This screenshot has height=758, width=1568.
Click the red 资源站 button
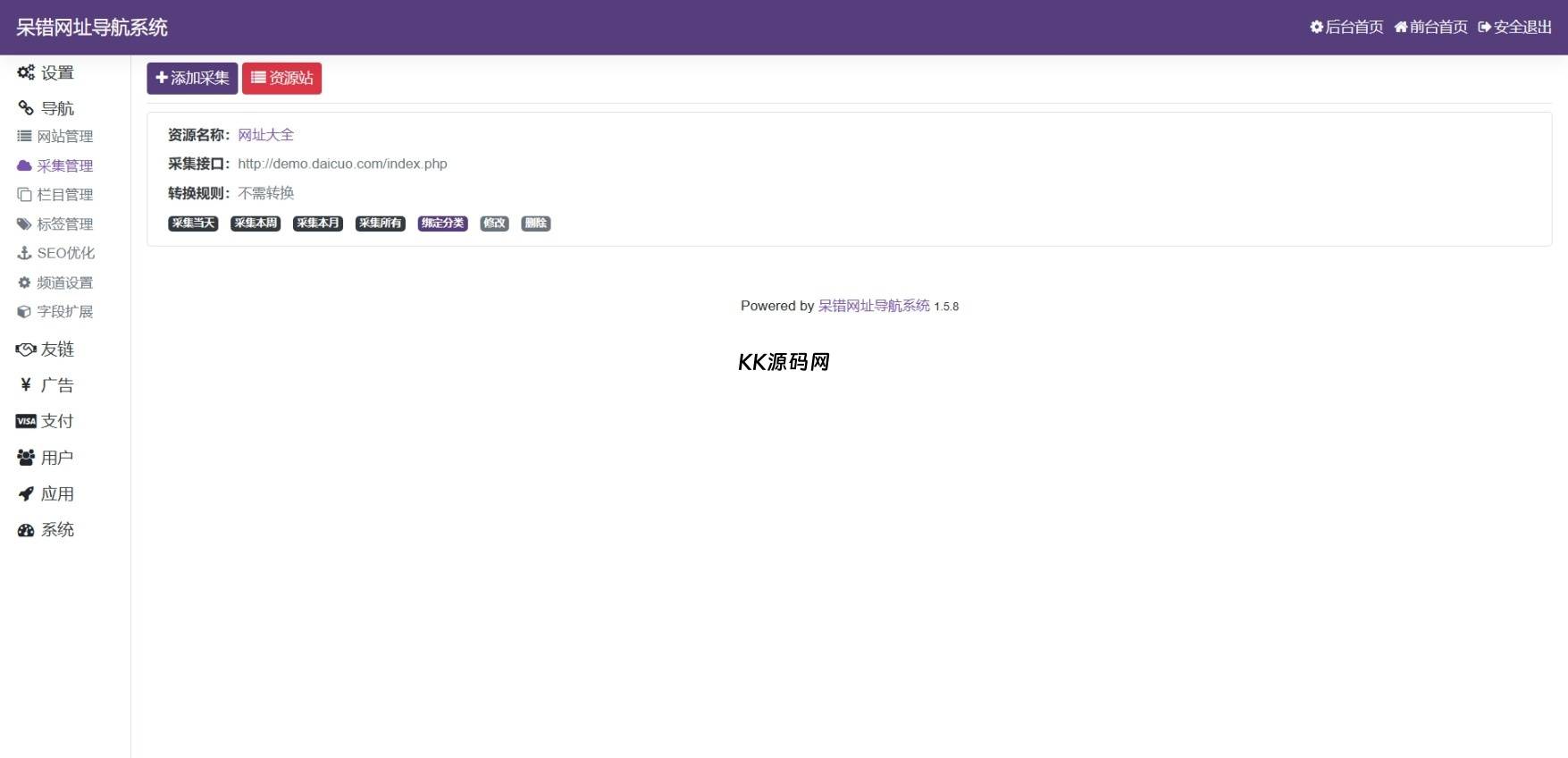click(x=281, y=79)
